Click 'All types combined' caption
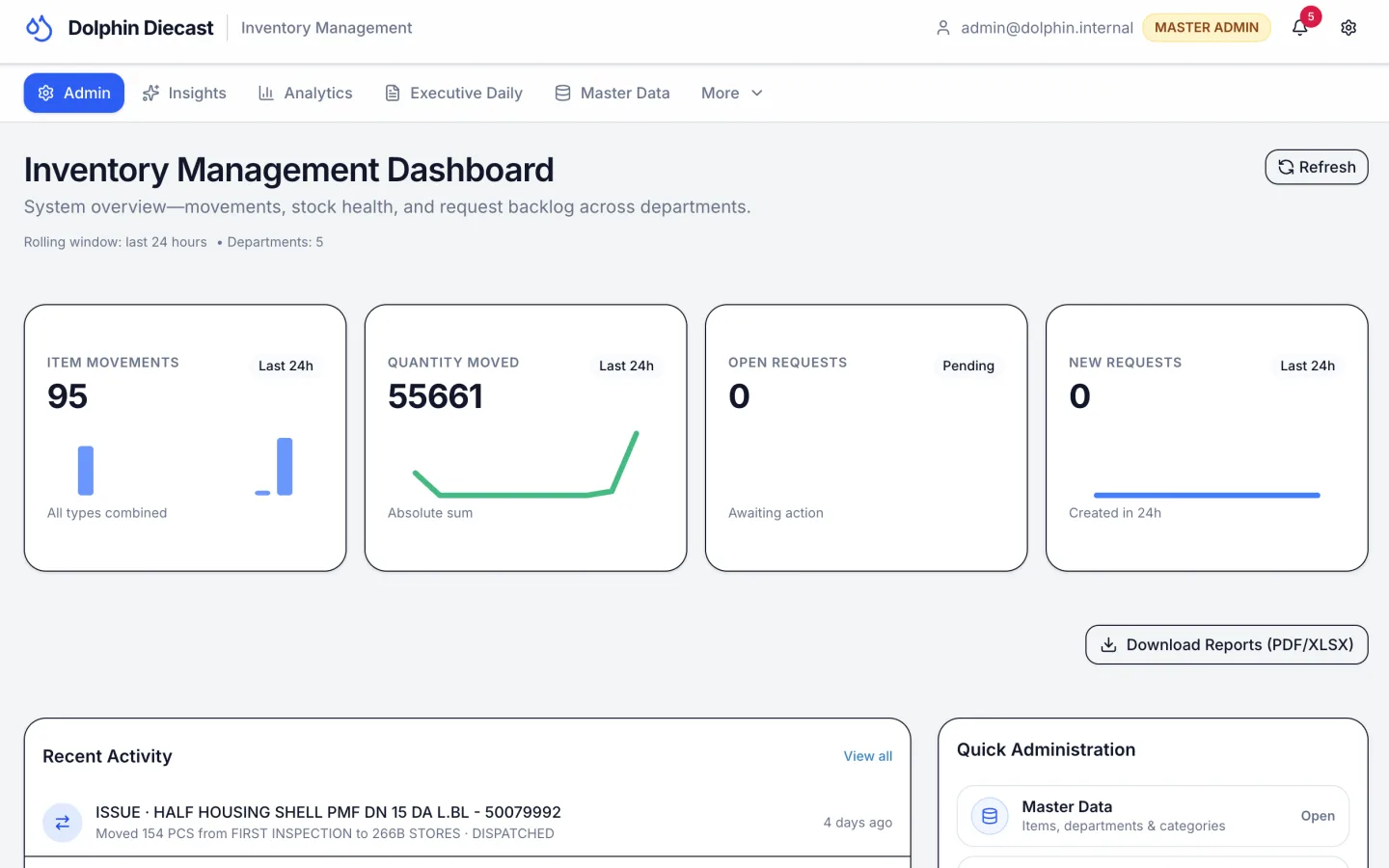1389x868 pixels. 107,513
